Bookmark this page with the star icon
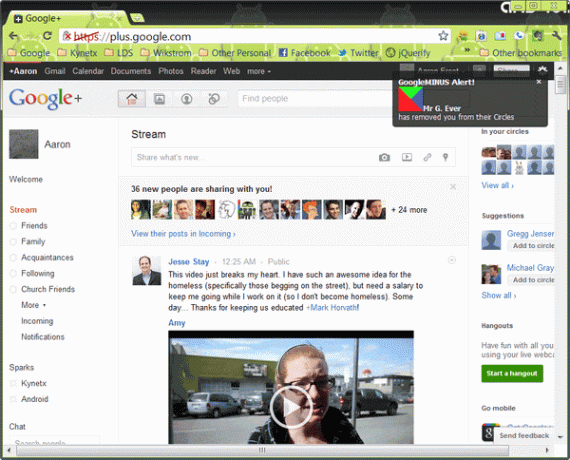 443,36
